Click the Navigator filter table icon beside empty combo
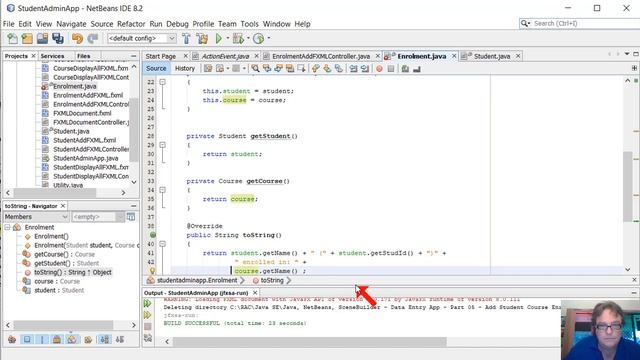 tap(131, 217)
